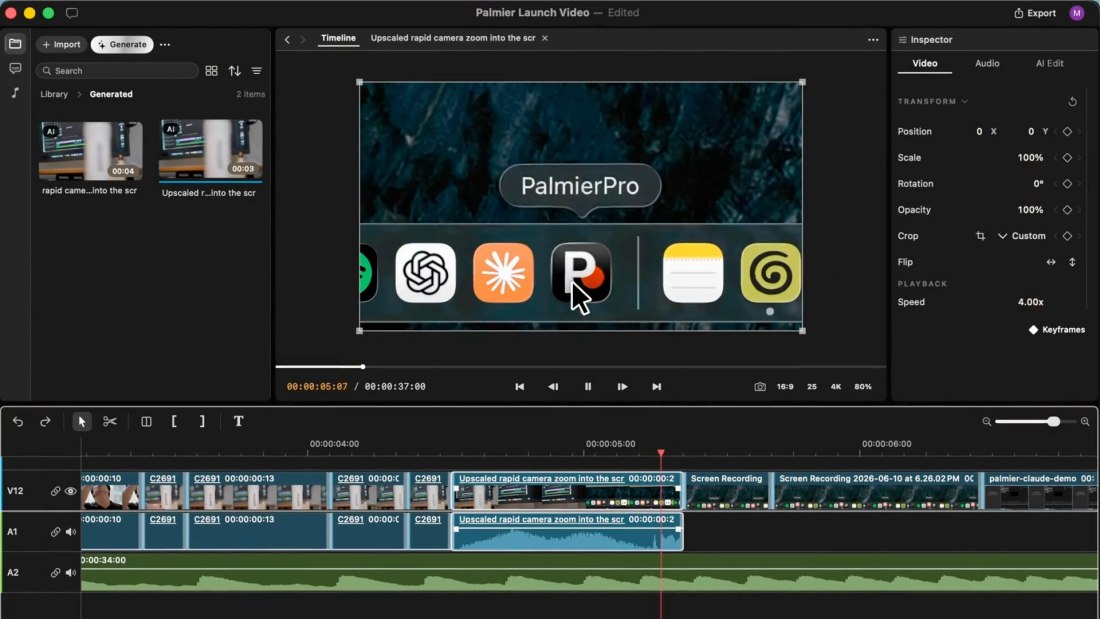Open the music library sidebar icon
Viewport: 1100px width, 619px height.
(x=15, y=93)
